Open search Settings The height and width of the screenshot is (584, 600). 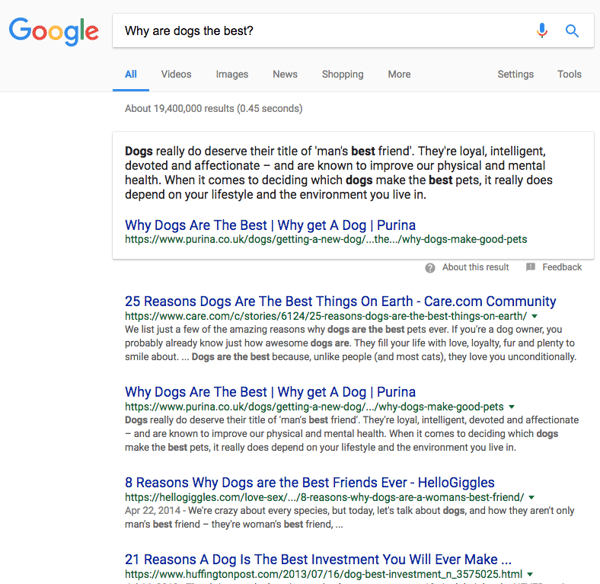pyautogui.click(x=515, y=74)
